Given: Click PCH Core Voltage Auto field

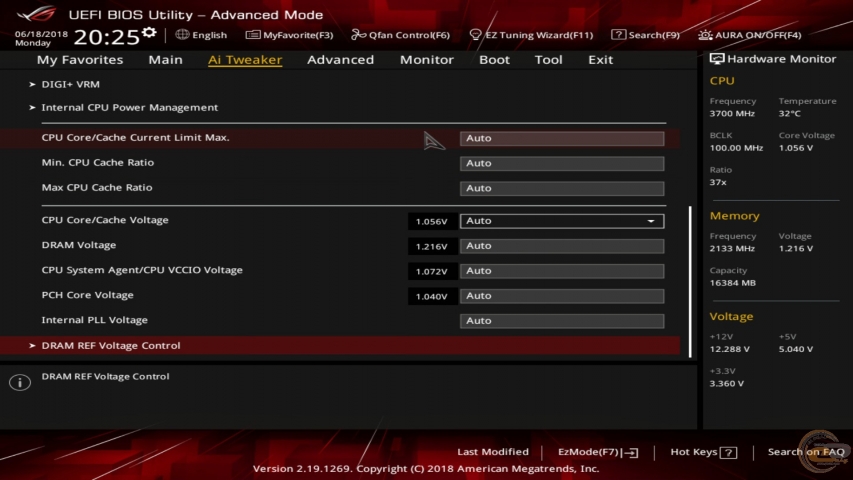Looking at the screenshot, I should point(562,296).
